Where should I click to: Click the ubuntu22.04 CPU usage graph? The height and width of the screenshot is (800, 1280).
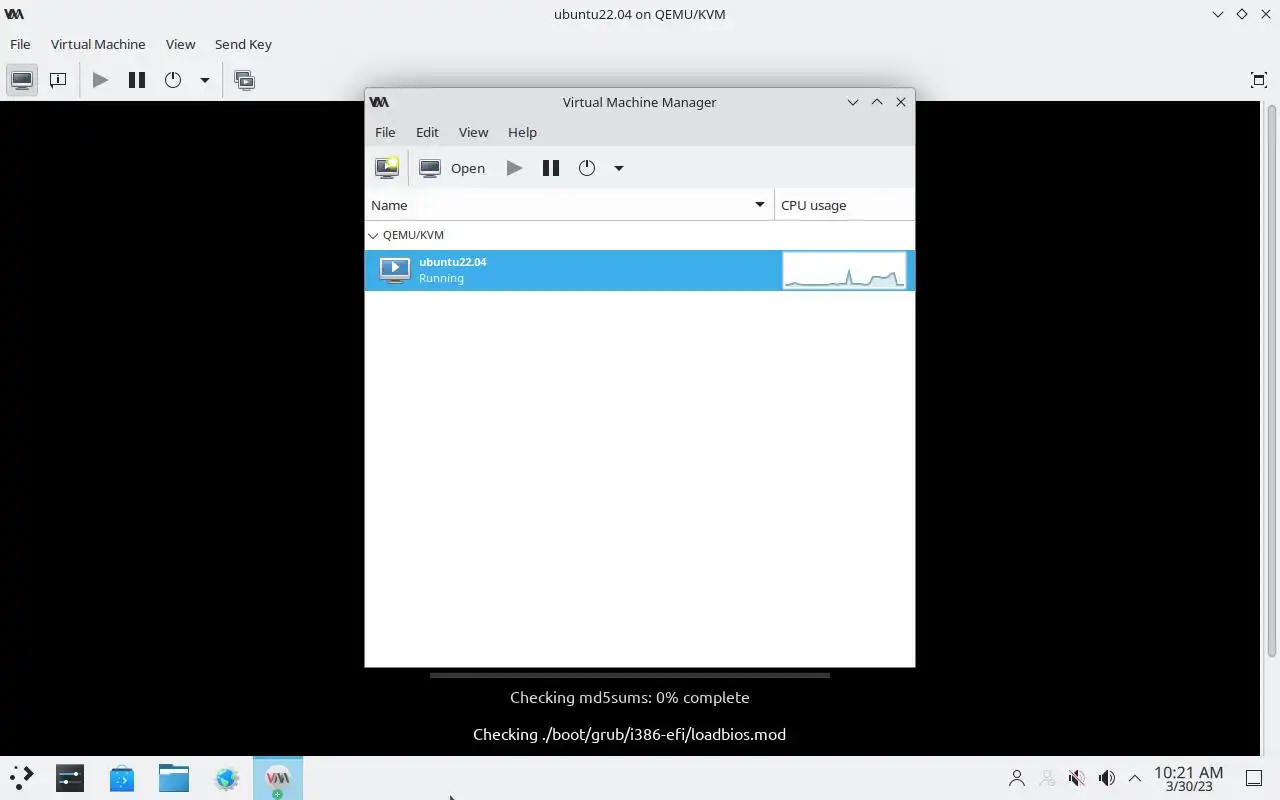coord(844,270)
